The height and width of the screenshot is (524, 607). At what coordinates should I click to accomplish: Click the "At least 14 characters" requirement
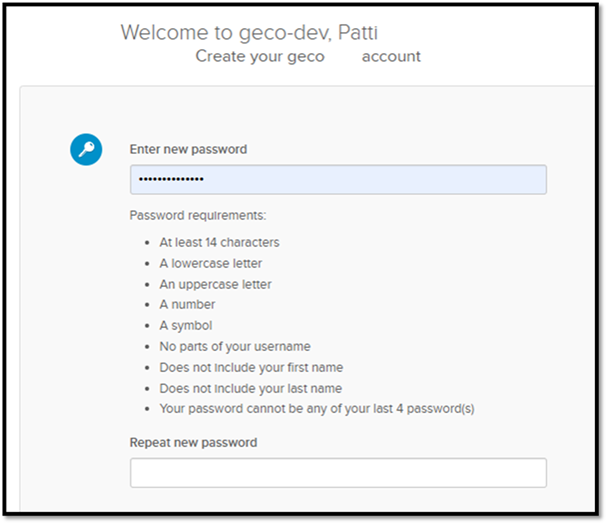tap(219, 242)
